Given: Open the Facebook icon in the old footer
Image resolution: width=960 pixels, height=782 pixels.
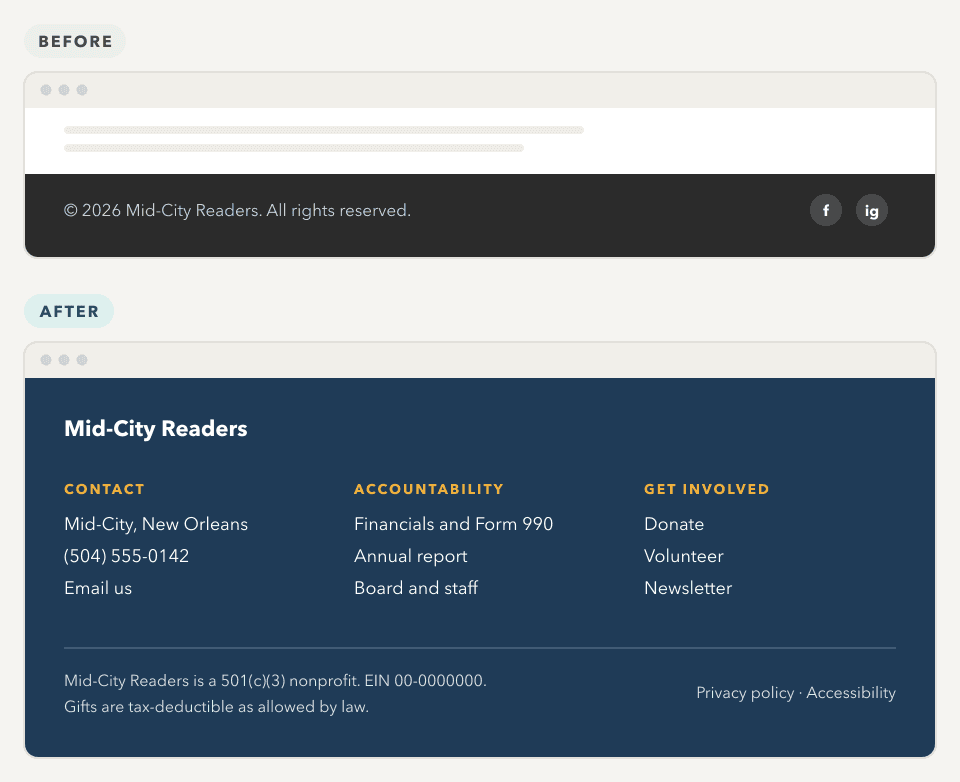Looking at the screenshot, I should click(x=825, y=211).
